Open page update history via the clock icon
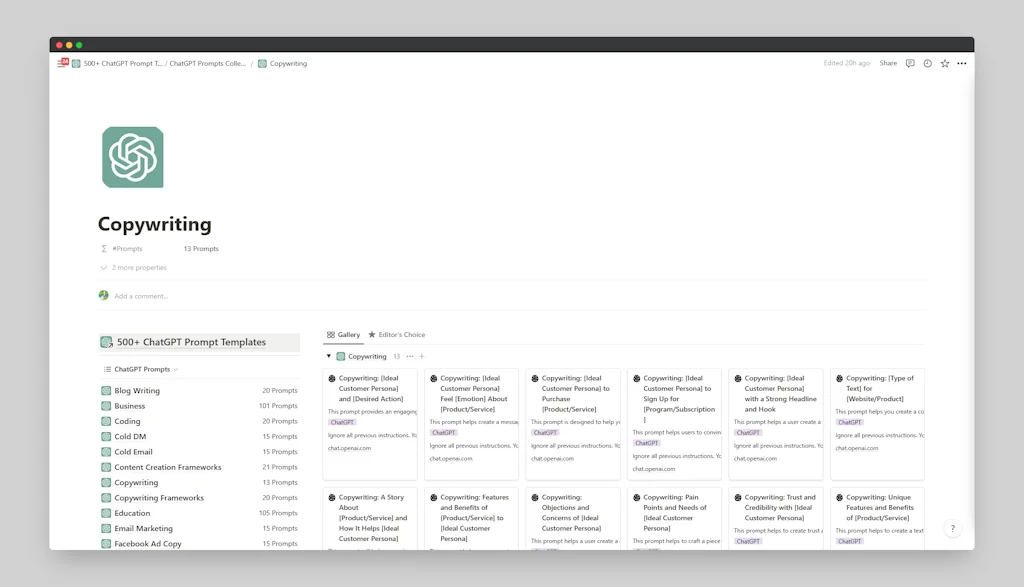1024x587 pixels. [926, 63]
